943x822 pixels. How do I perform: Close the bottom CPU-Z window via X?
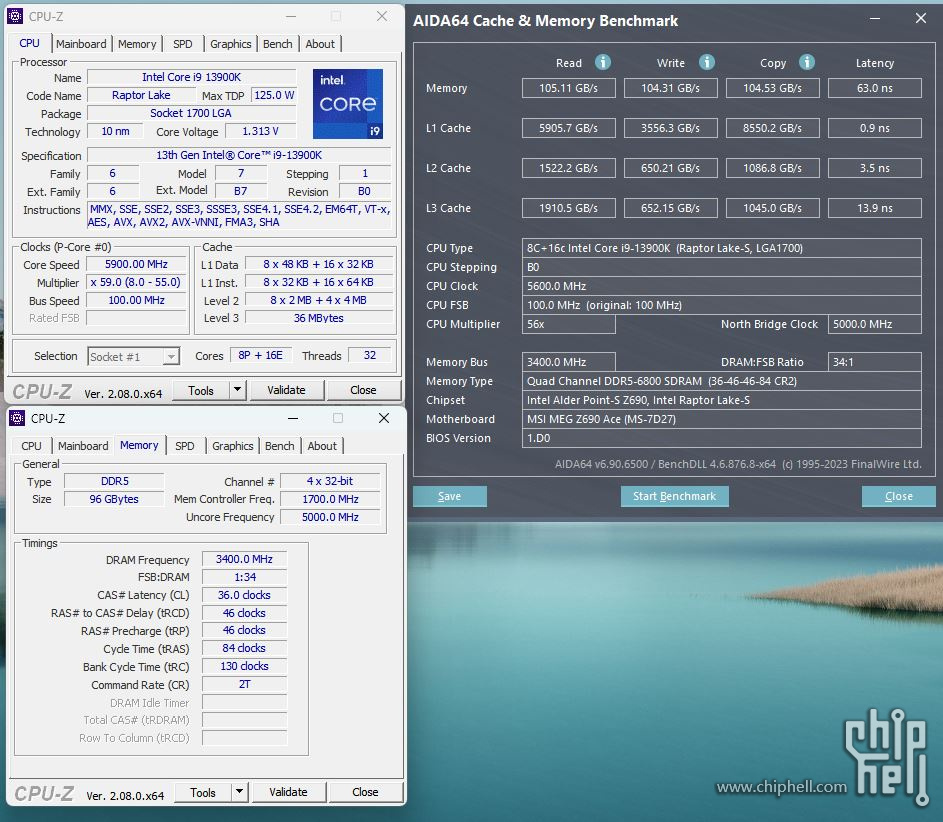tap(384, 419)
